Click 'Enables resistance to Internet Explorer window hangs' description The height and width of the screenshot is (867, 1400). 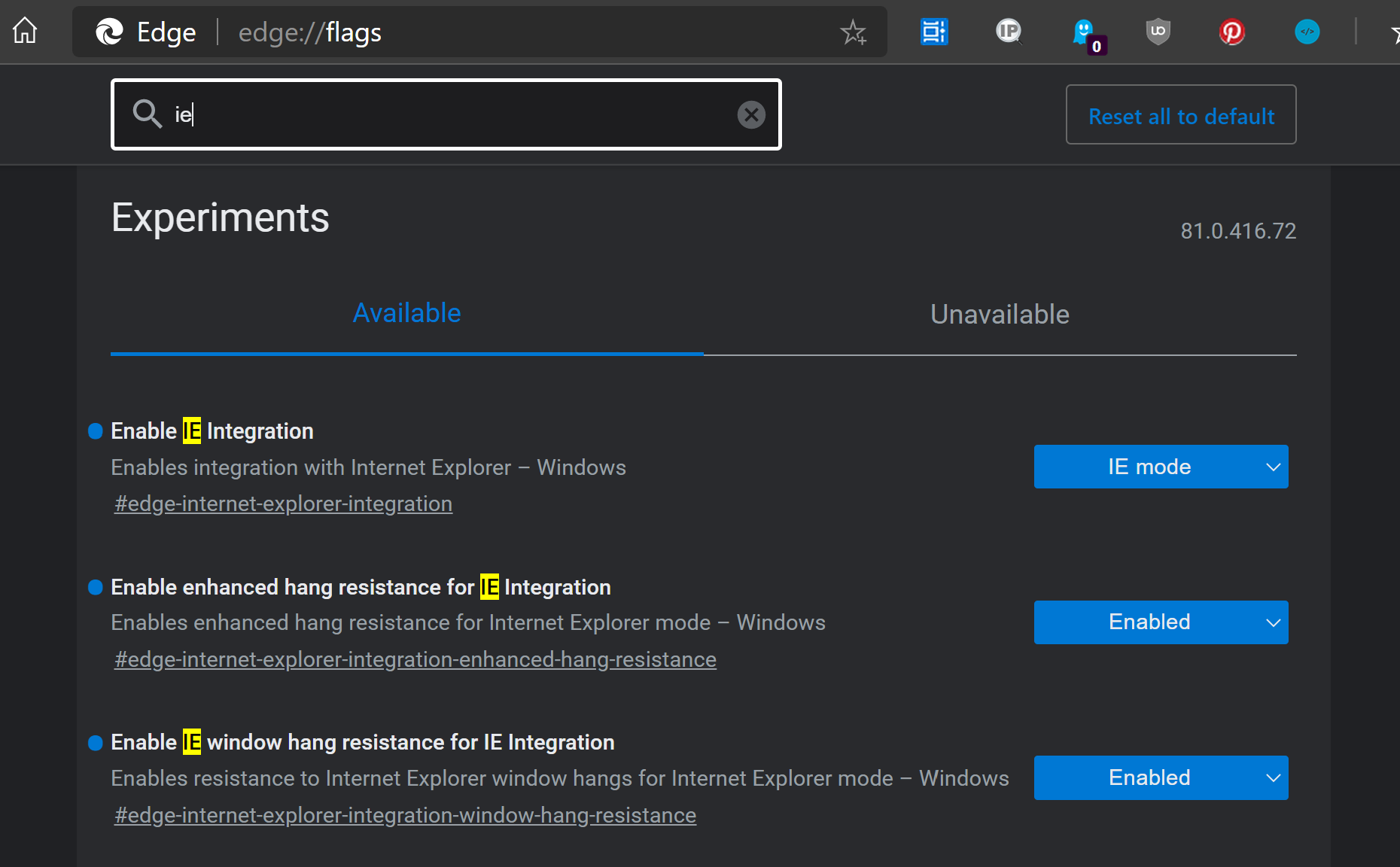560,778
